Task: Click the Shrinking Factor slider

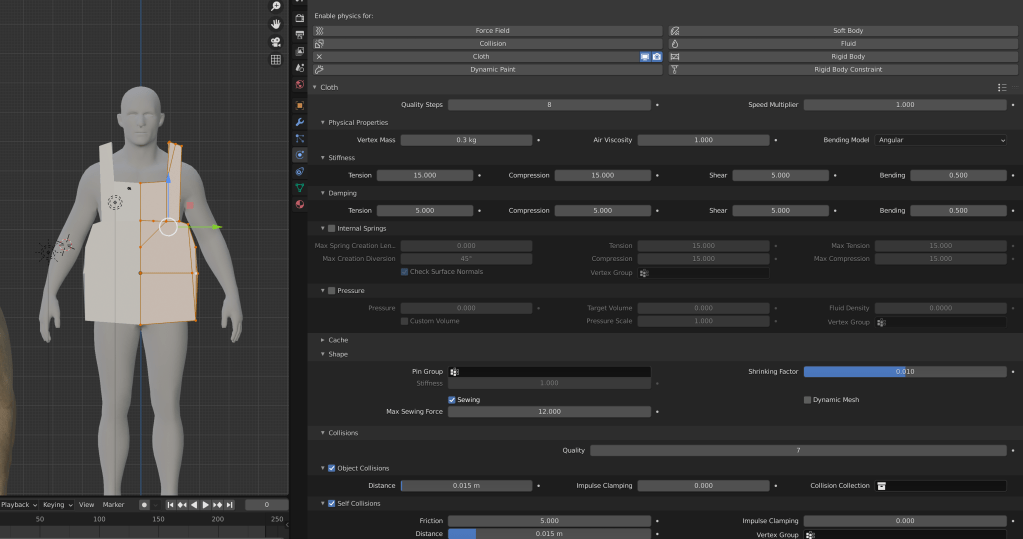Action: click(x=904, y=372)
